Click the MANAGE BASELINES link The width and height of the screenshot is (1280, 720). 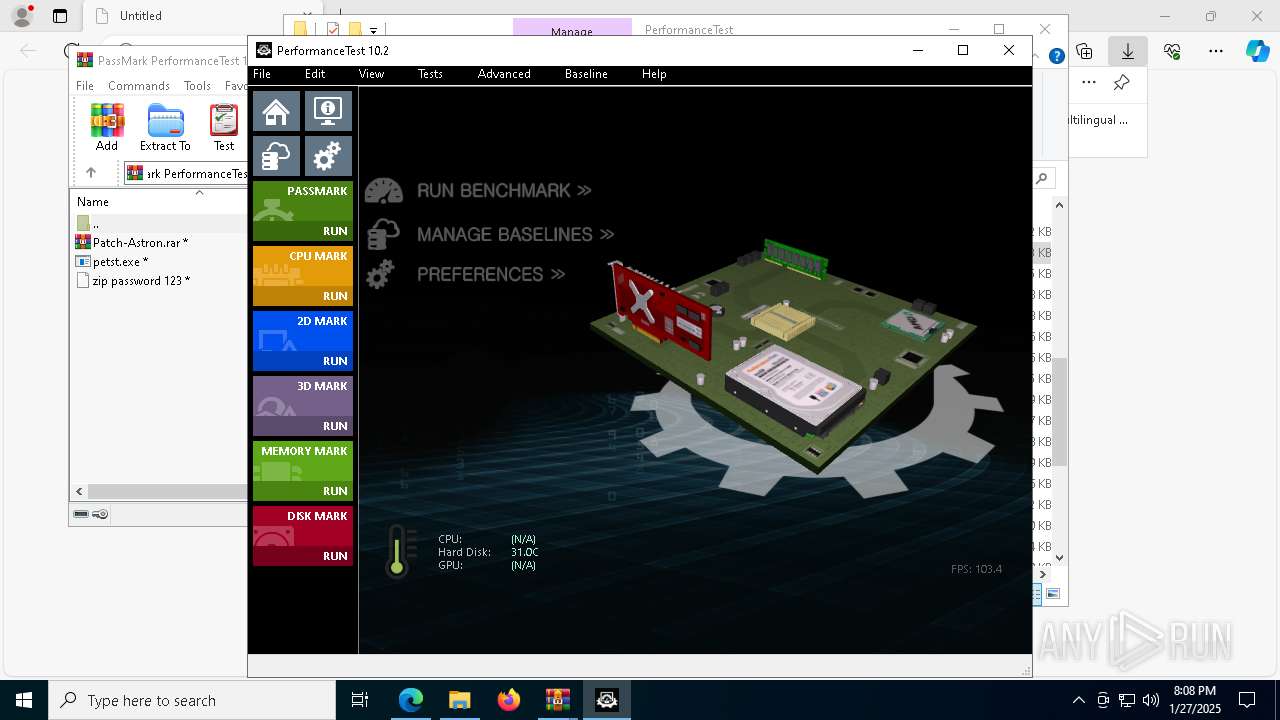(515, 234)
